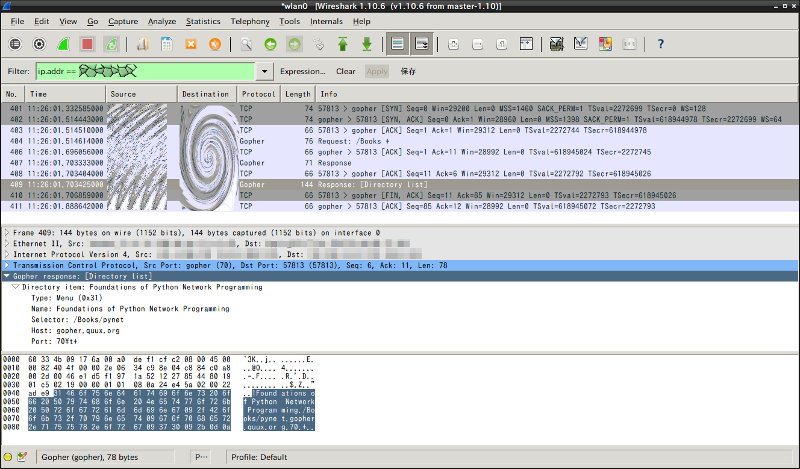Open the Statistics menu
Viewport: 800px width, 469px height.
(x=203, y=21)
